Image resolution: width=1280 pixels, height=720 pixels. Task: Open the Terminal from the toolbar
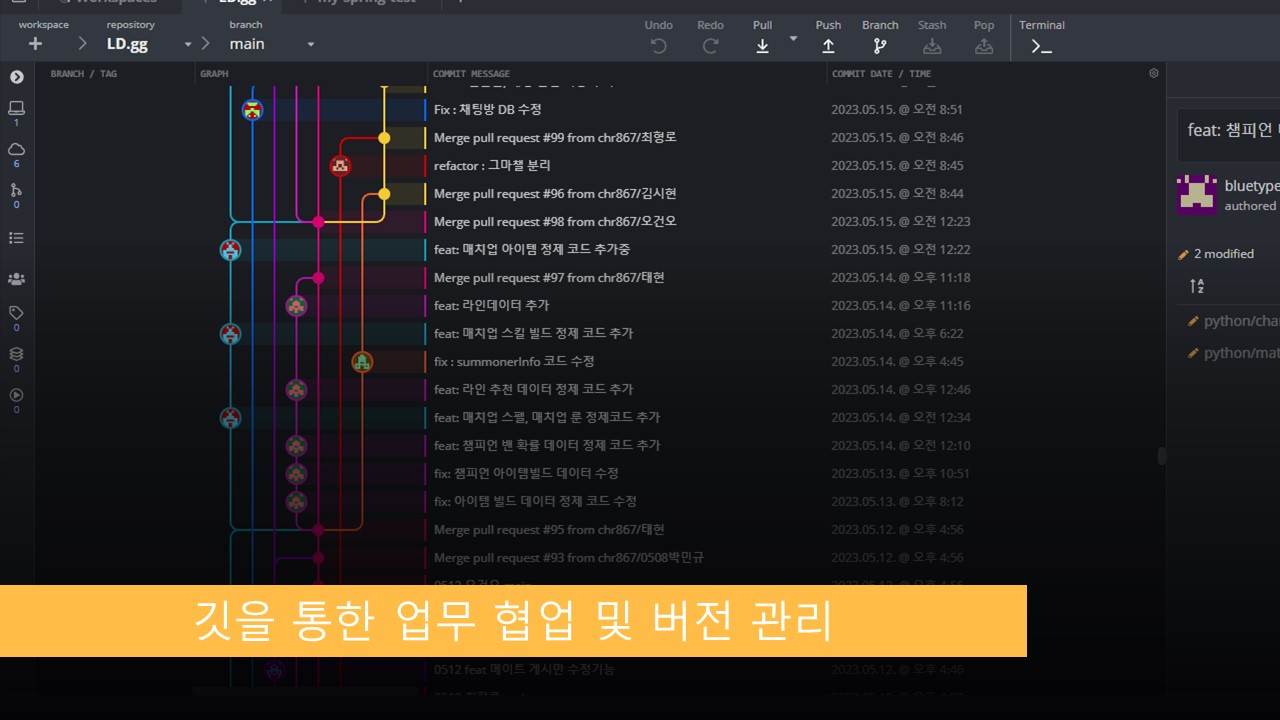[1041, 45]
